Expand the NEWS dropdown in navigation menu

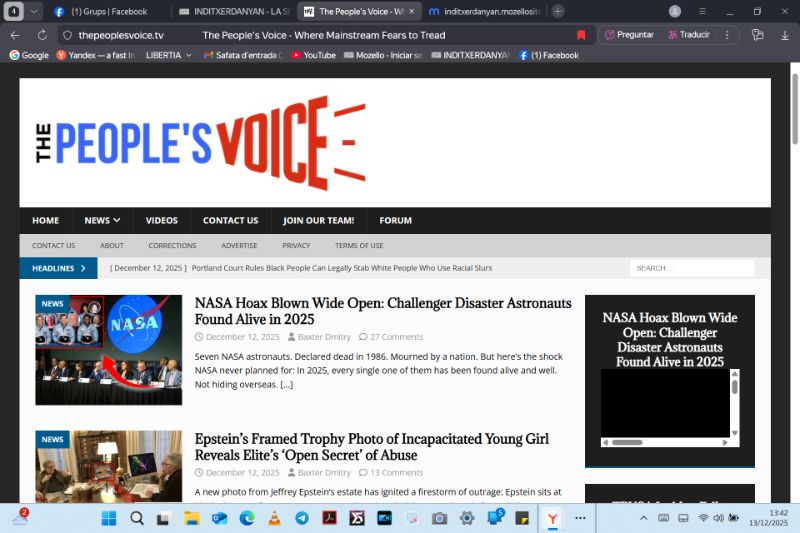(x=102, y=220)
